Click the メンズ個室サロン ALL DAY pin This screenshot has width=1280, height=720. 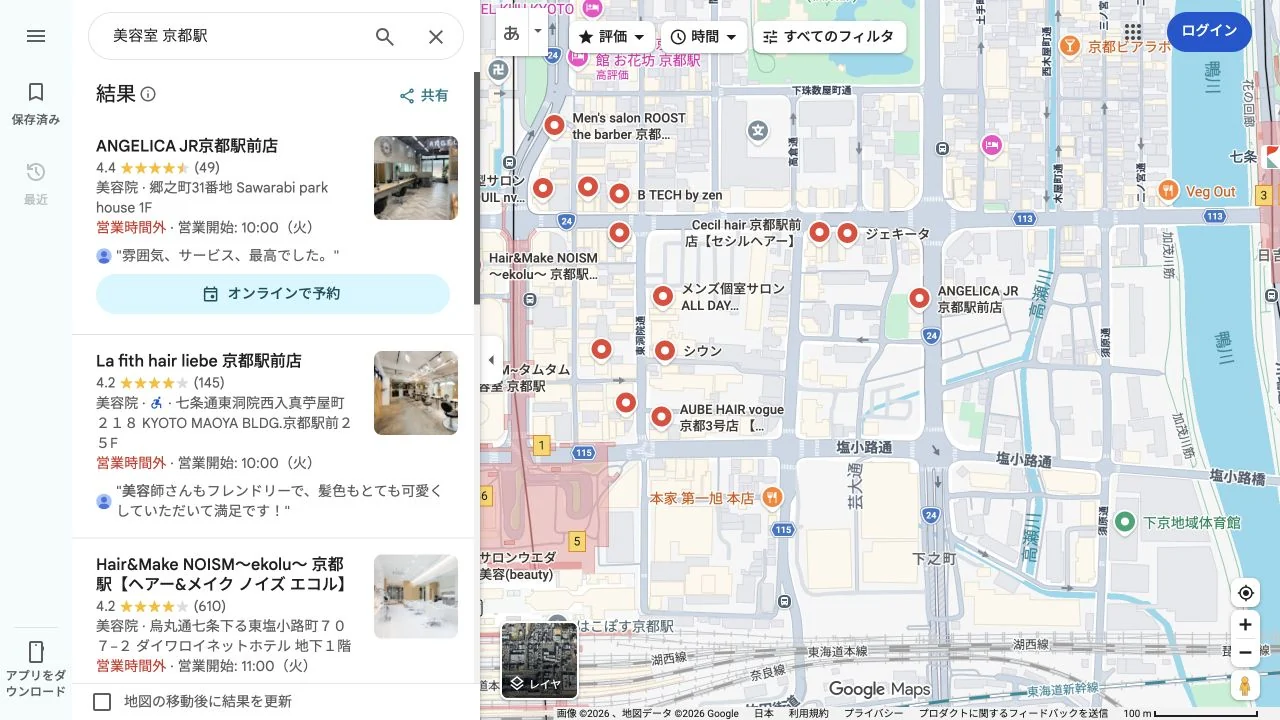[x=663, y=296]
